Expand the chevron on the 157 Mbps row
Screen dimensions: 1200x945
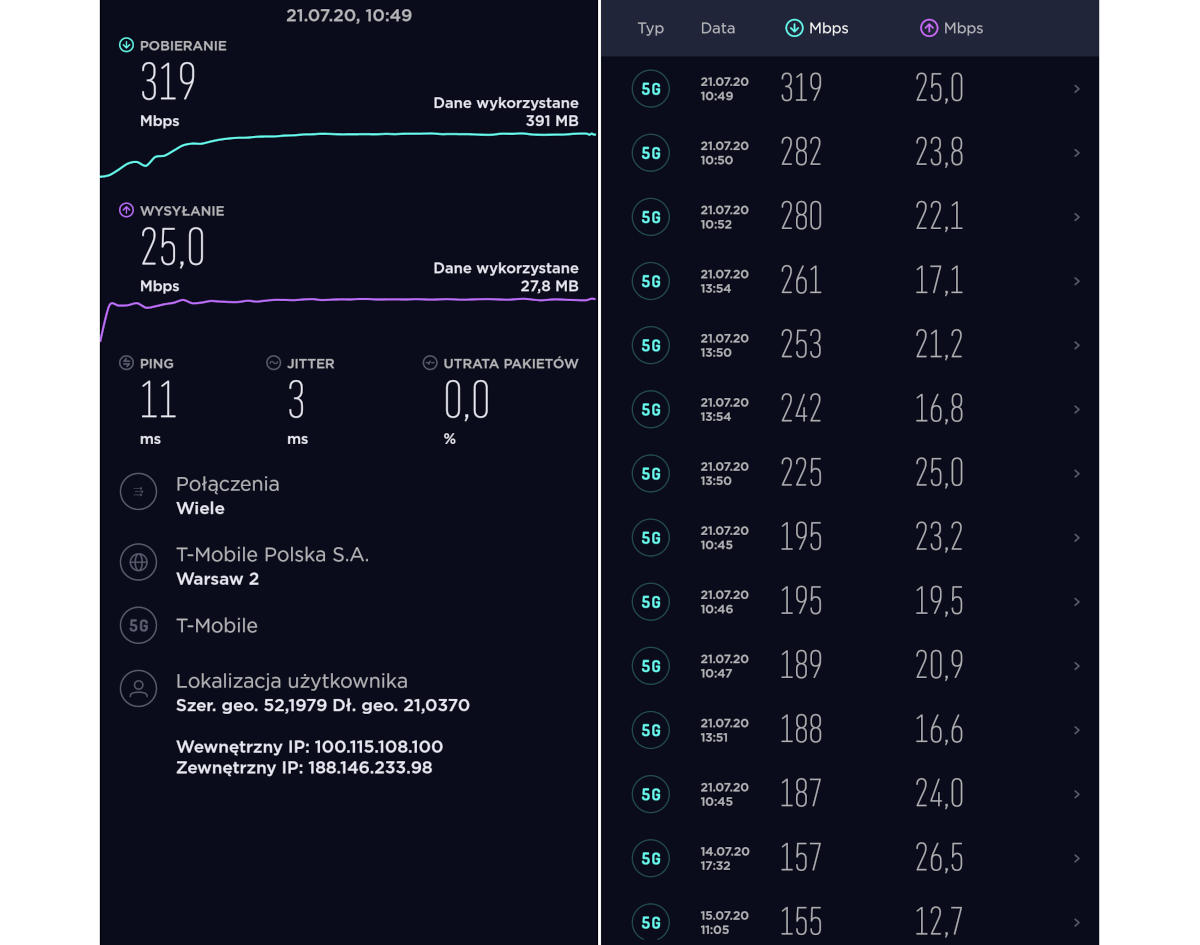tap(1076, 858)
